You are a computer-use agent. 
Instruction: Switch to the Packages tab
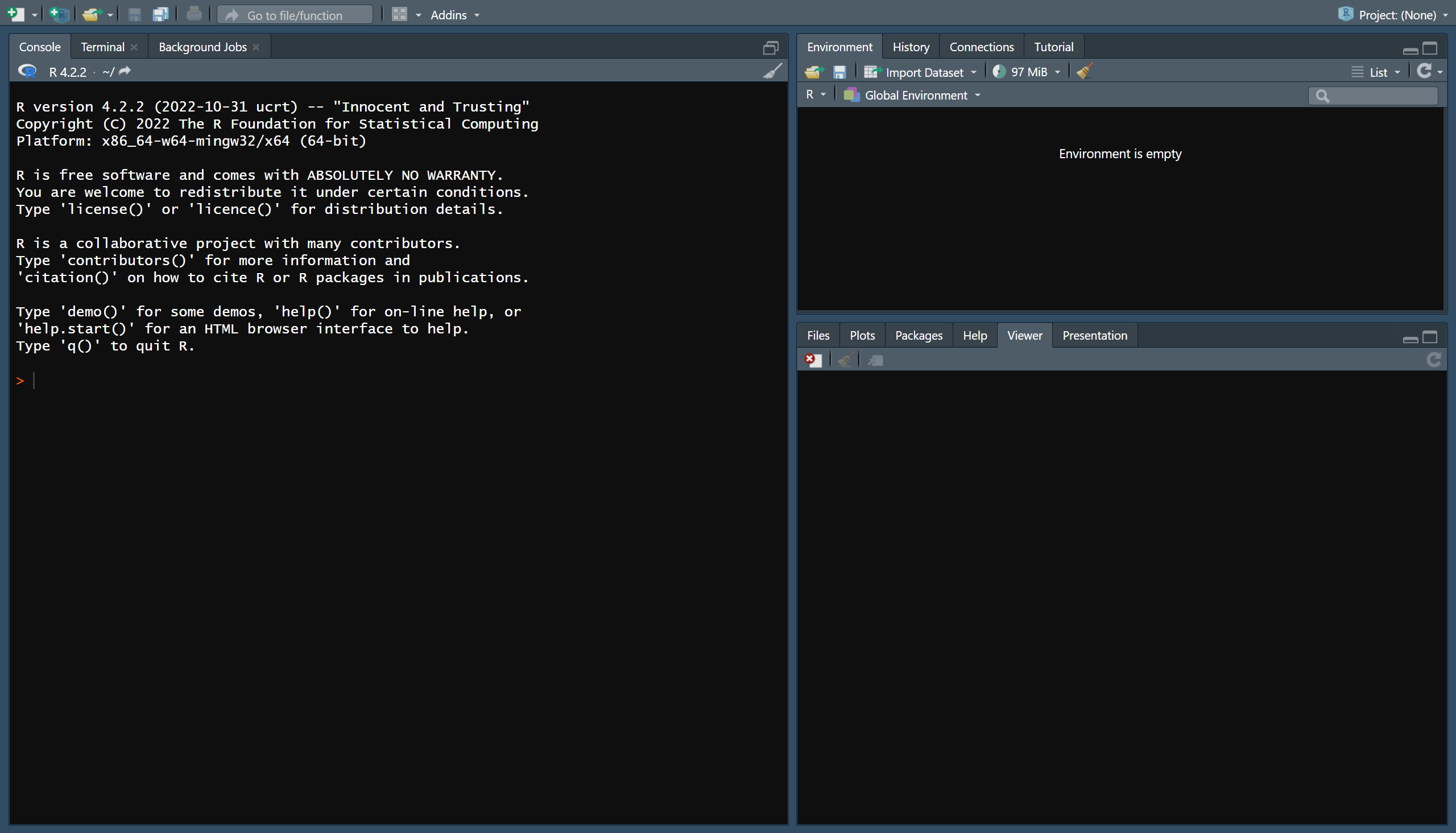pyautogui.click(x=919, y=335)
